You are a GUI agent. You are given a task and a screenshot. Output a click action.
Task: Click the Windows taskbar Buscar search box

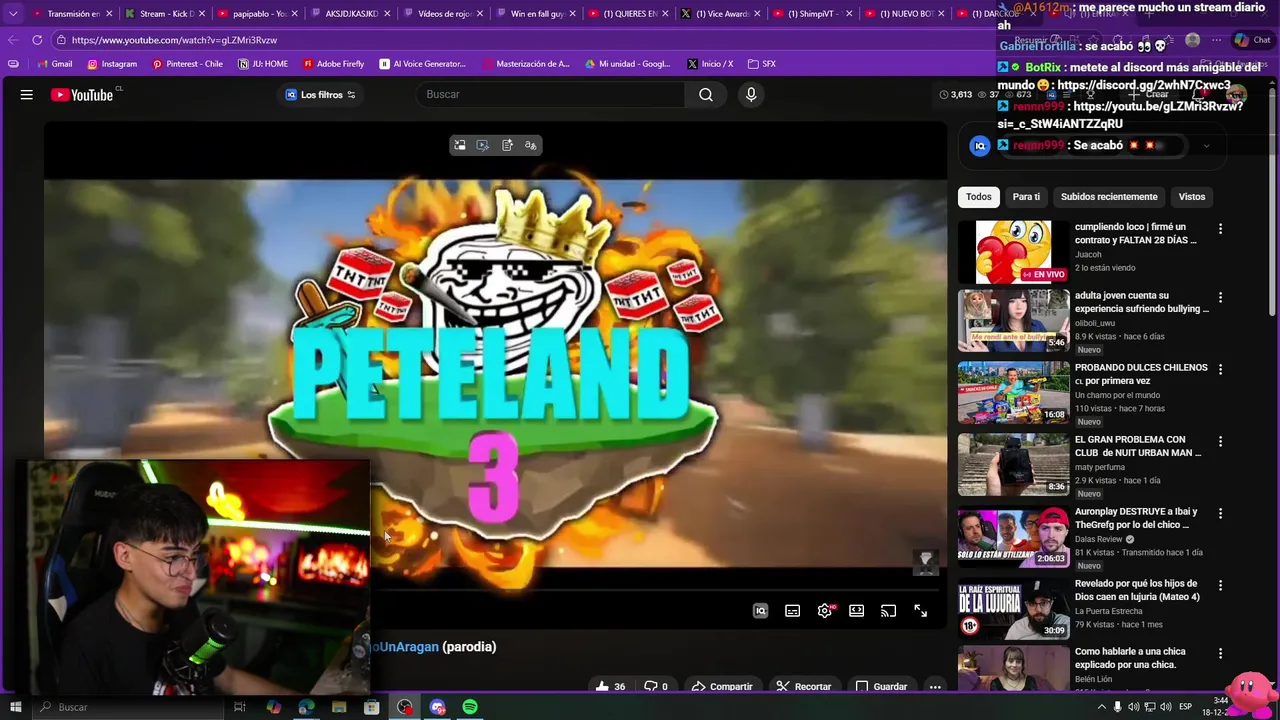coord(128,707)
